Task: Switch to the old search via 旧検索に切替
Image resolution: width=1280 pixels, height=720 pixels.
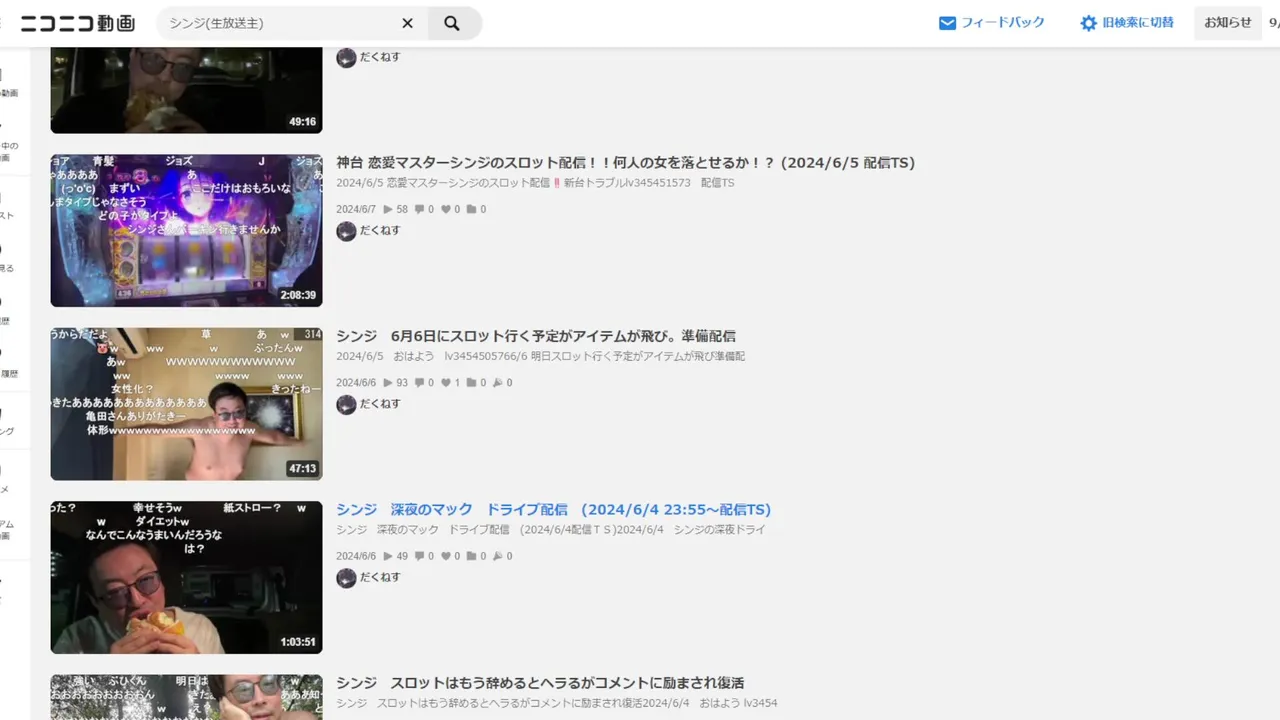Action: coord(1138,23)
